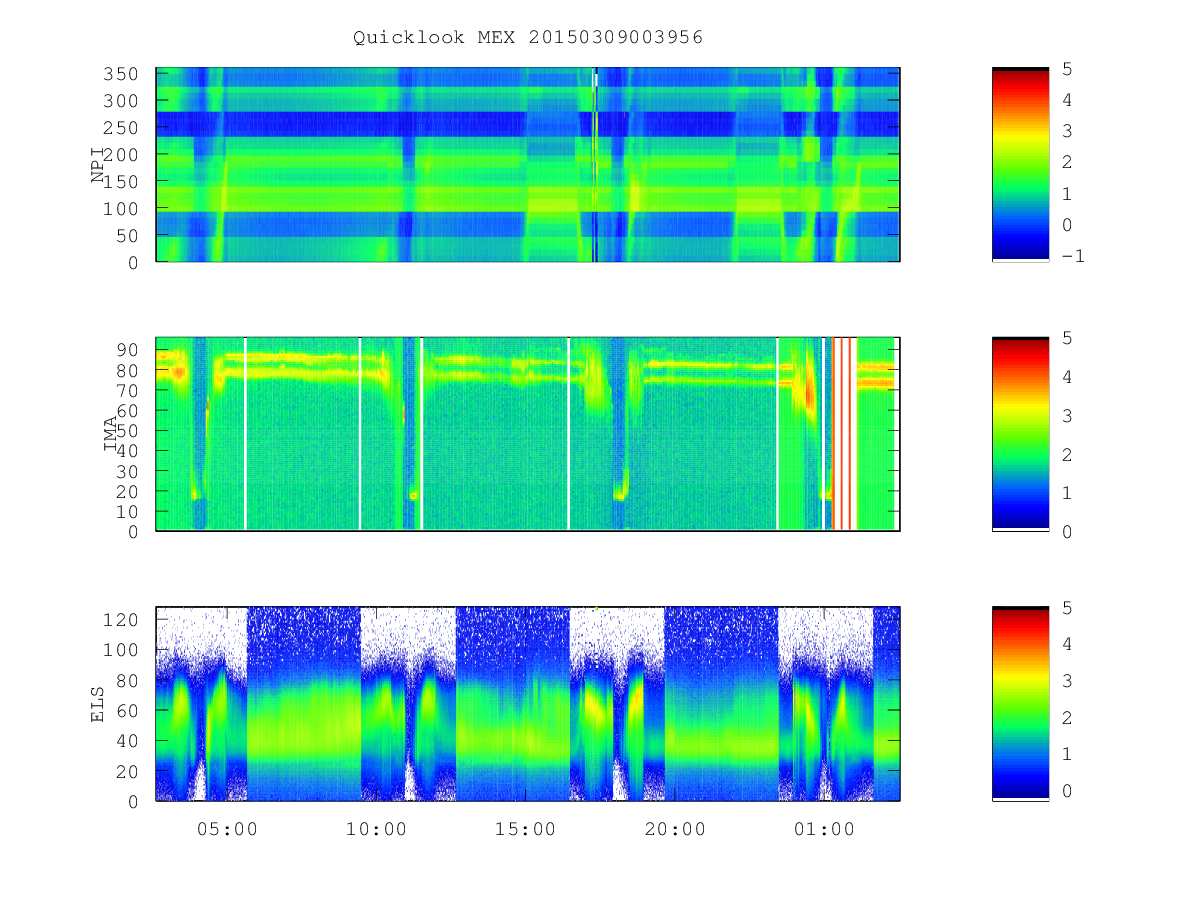Click the 5 label on NPI colorbar
The width and height of the screenshot is (1200, 900).
pos(1068,69)
